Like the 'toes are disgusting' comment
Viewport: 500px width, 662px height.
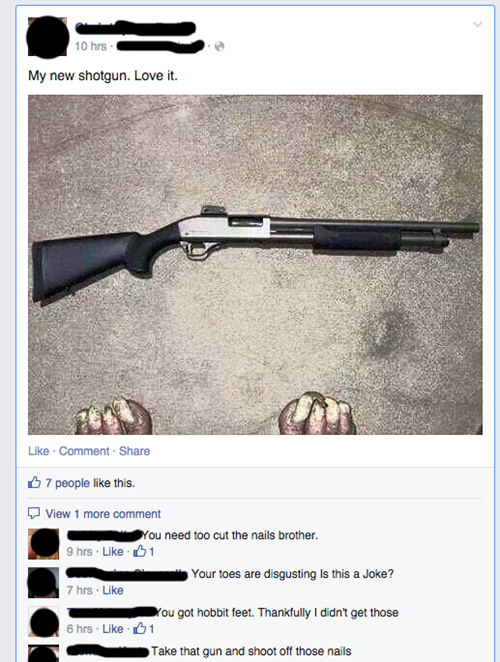(113, 590)
